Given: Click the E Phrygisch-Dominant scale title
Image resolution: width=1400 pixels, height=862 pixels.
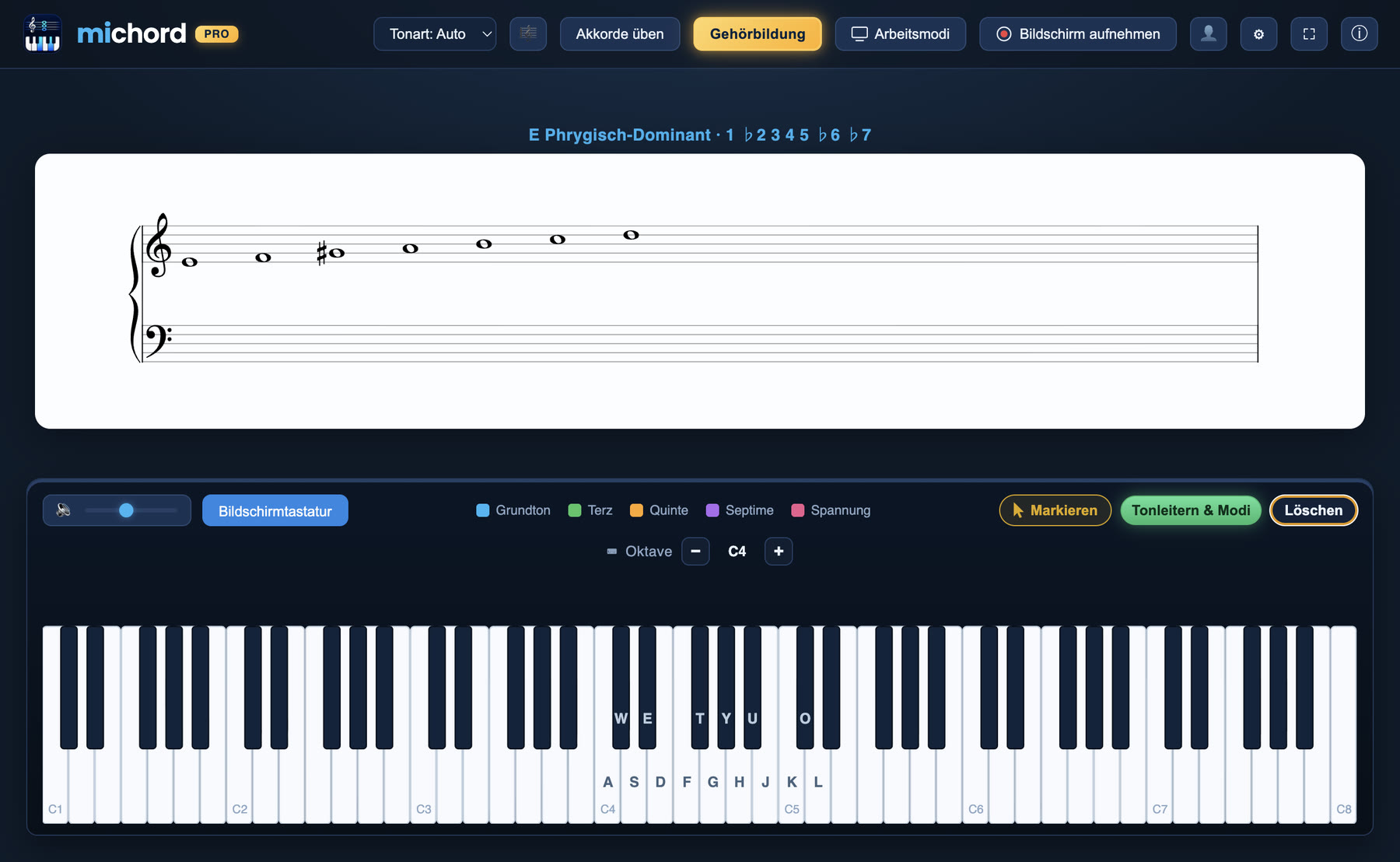Looking at the screenshot, I should point(700,135).
